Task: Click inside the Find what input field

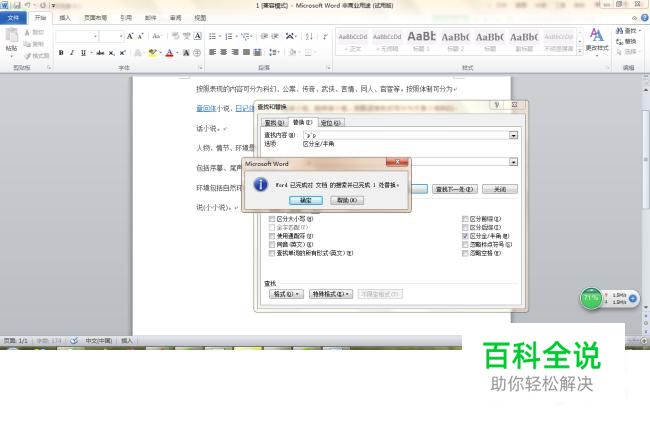Action: coord(406,135)
